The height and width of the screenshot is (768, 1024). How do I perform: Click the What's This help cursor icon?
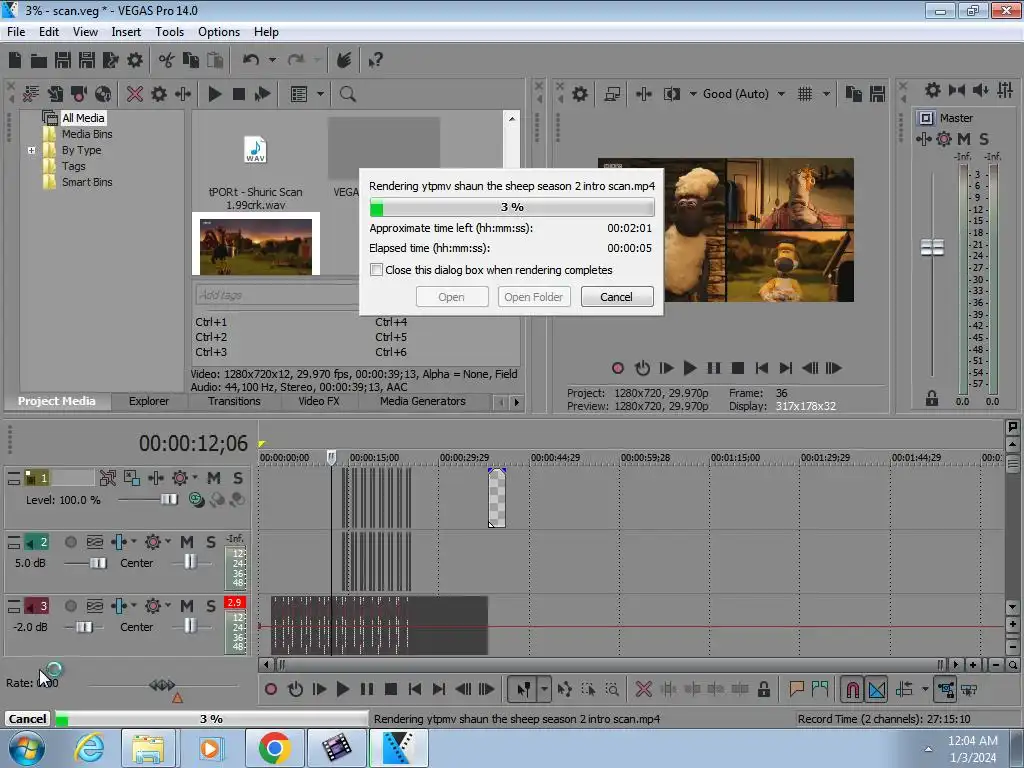coord(376,60)
